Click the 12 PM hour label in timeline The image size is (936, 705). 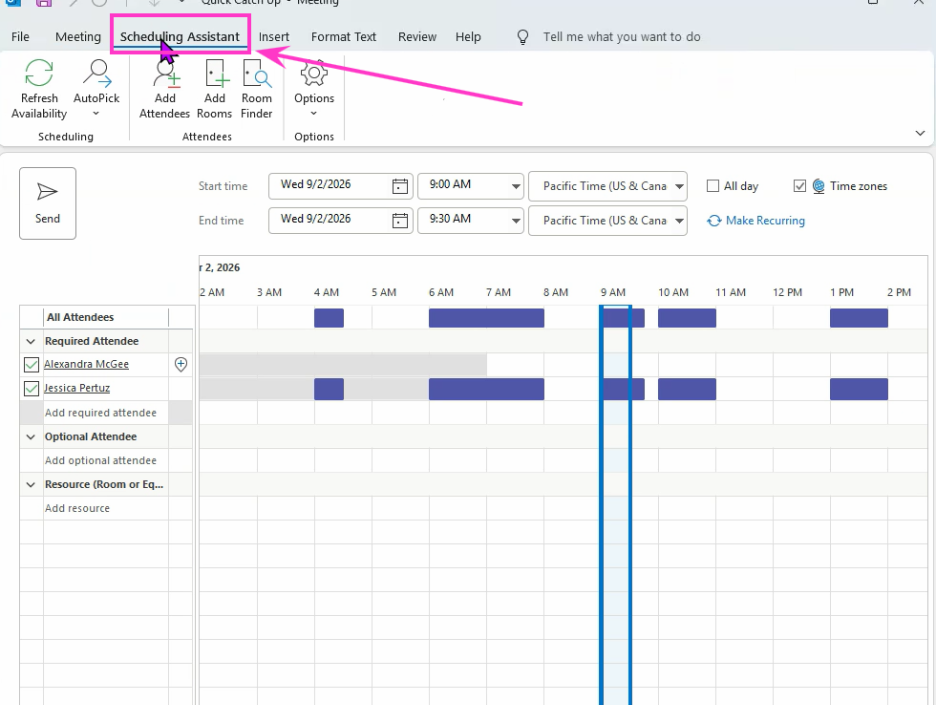click(x=787, y=293)
